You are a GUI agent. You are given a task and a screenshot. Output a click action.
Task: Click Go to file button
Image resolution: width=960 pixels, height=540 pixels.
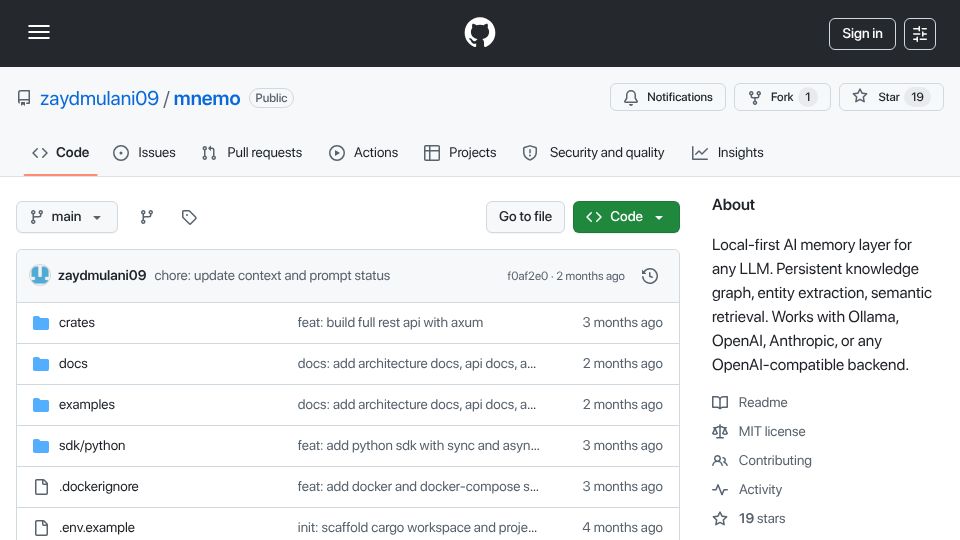[x=525, y=217]
